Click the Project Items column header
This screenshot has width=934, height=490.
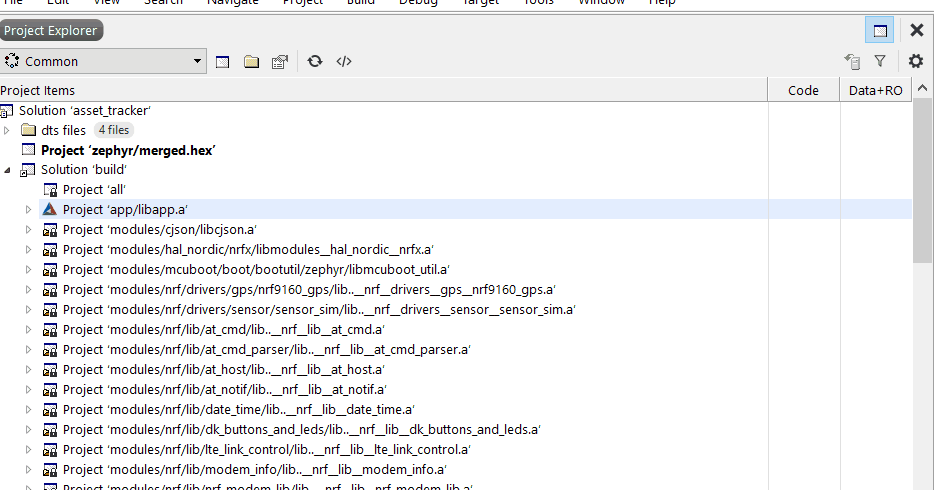pos(380,90)
